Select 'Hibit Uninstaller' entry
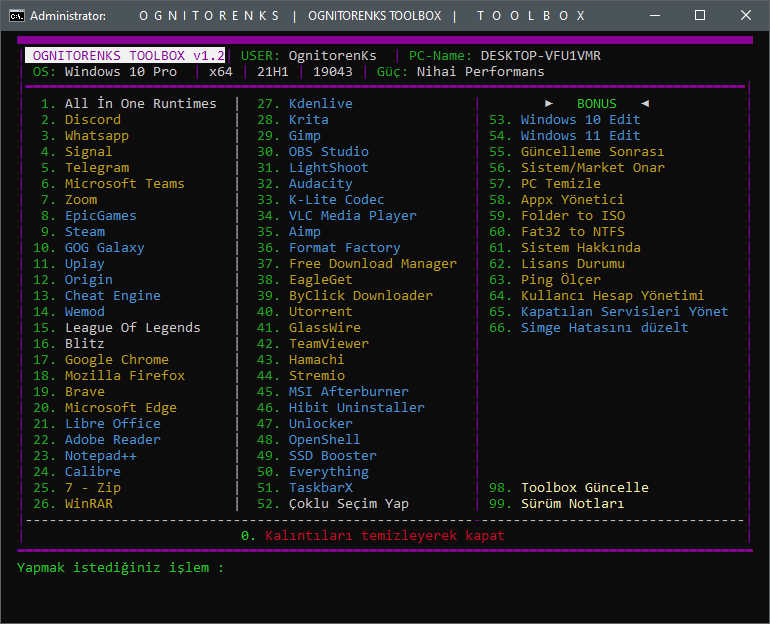Image resolution: width=770 pixels, height=624 pixels. click(357, 408)
